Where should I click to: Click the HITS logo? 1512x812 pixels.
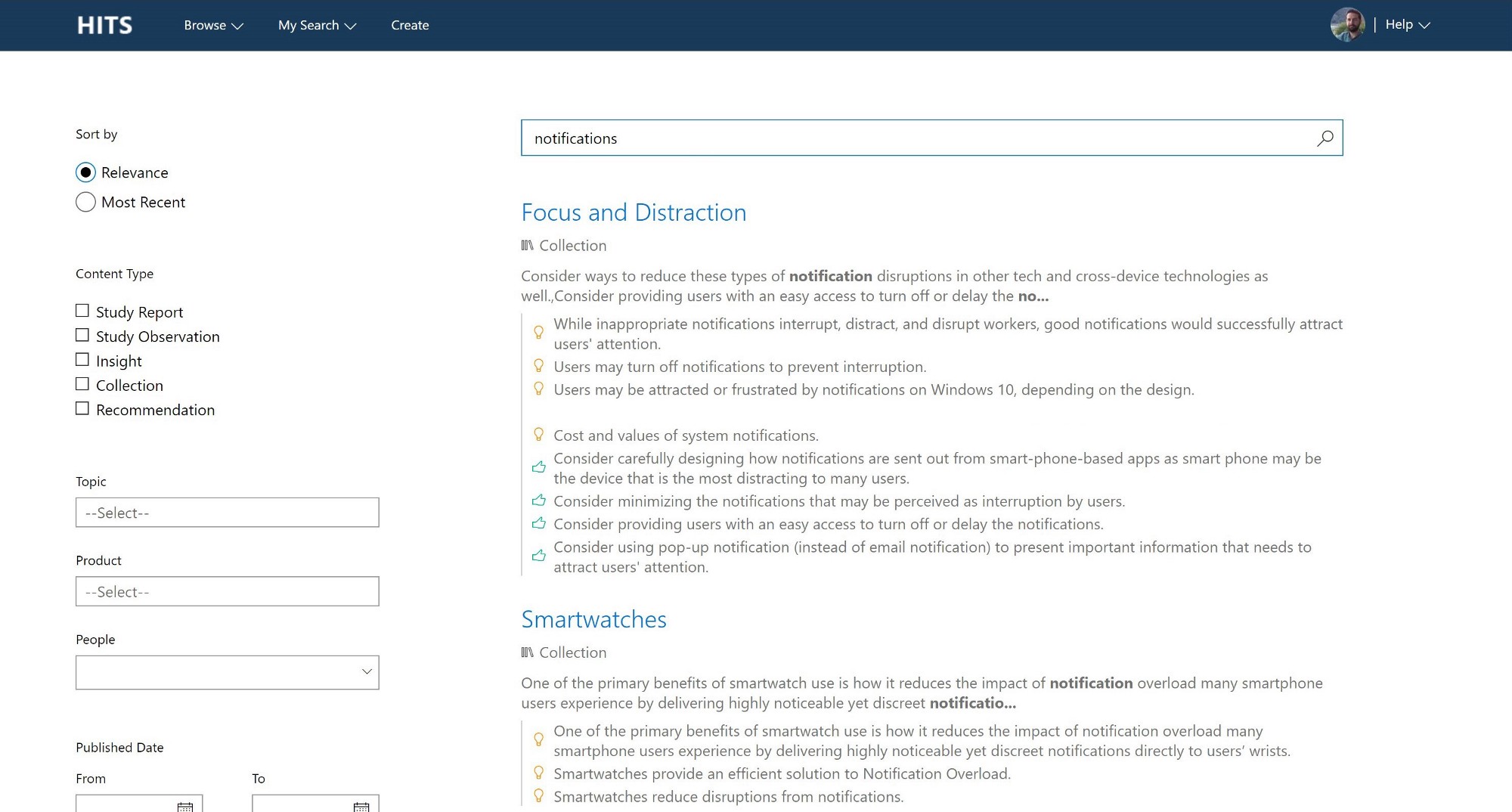[x=104, y=25]
